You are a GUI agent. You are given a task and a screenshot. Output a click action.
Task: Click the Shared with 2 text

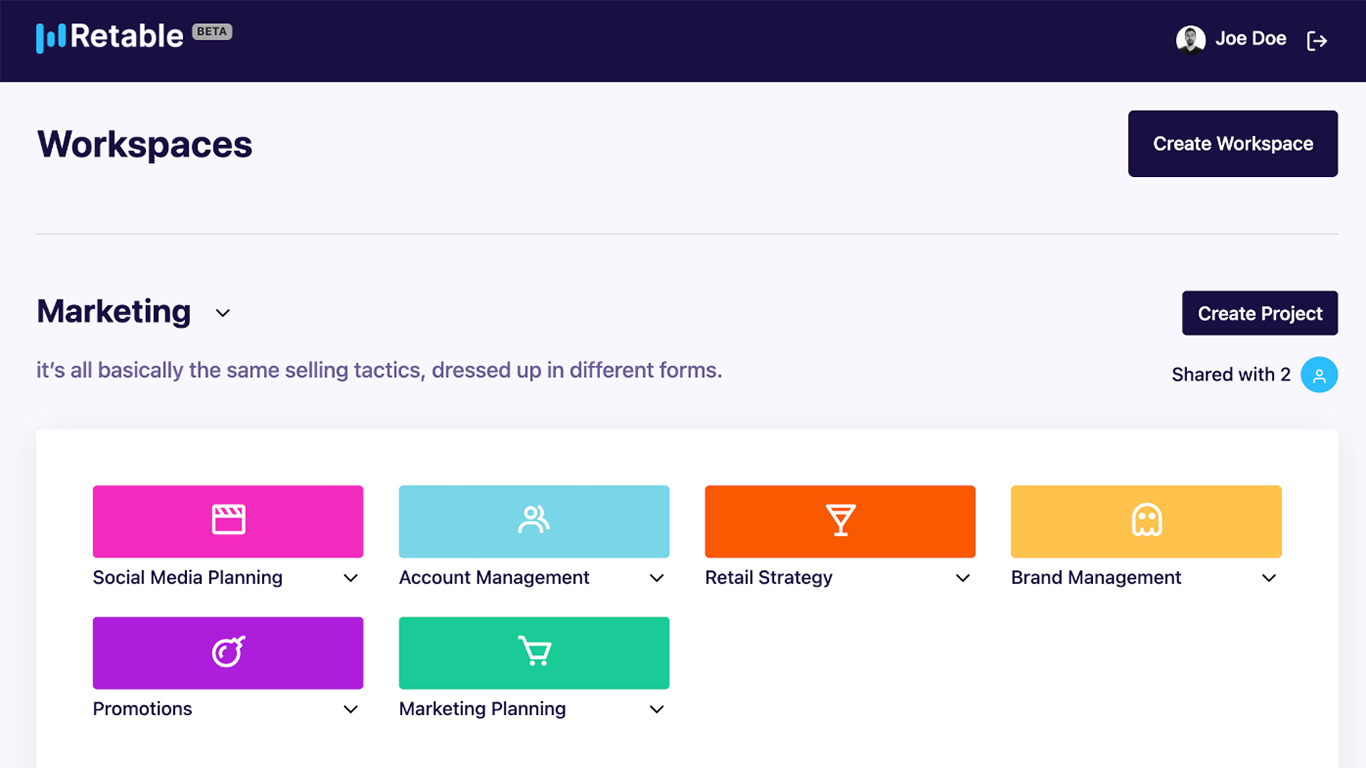tap(1230, 375)
